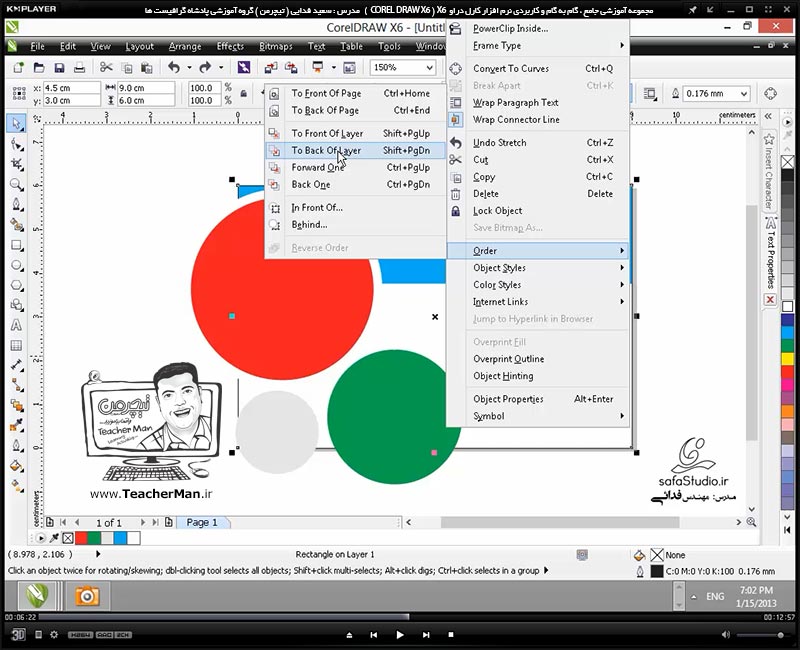
Task: Open the Insert Character docker tab
Action: tap(769, 172)
